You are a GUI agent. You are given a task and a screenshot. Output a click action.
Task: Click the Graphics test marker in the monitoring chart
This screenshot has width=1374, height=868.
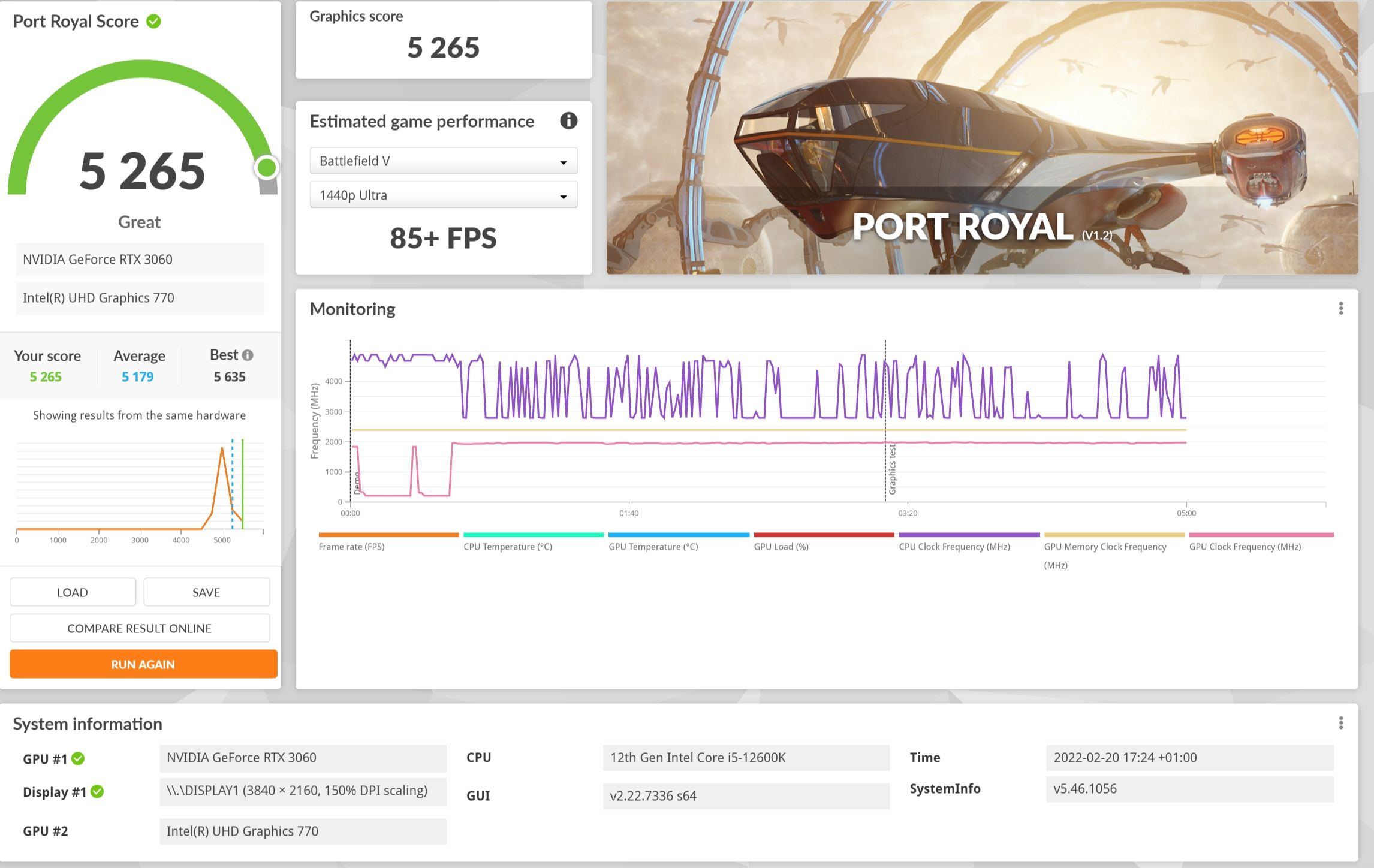pos(892,469)
